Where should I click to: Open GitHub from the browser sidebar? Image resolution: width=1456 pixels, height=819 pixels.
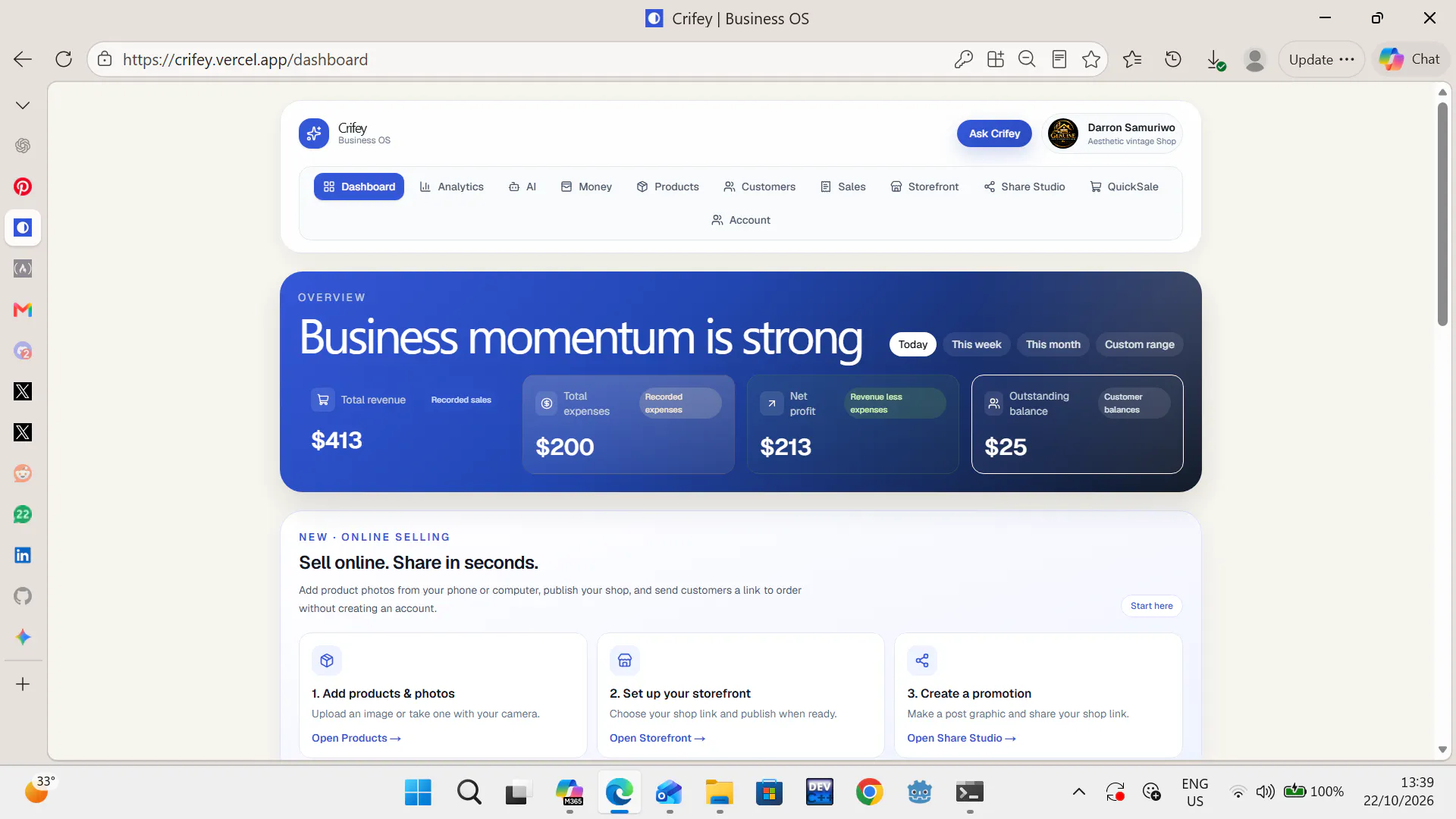coord(23,596)
